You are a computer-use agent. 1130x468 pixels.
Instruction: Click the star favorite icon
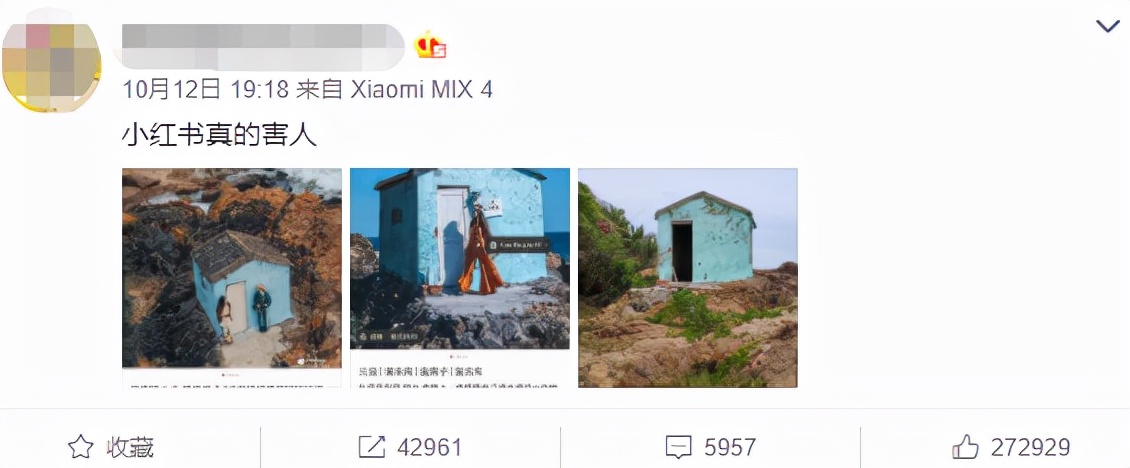click(x=81, y=448)
